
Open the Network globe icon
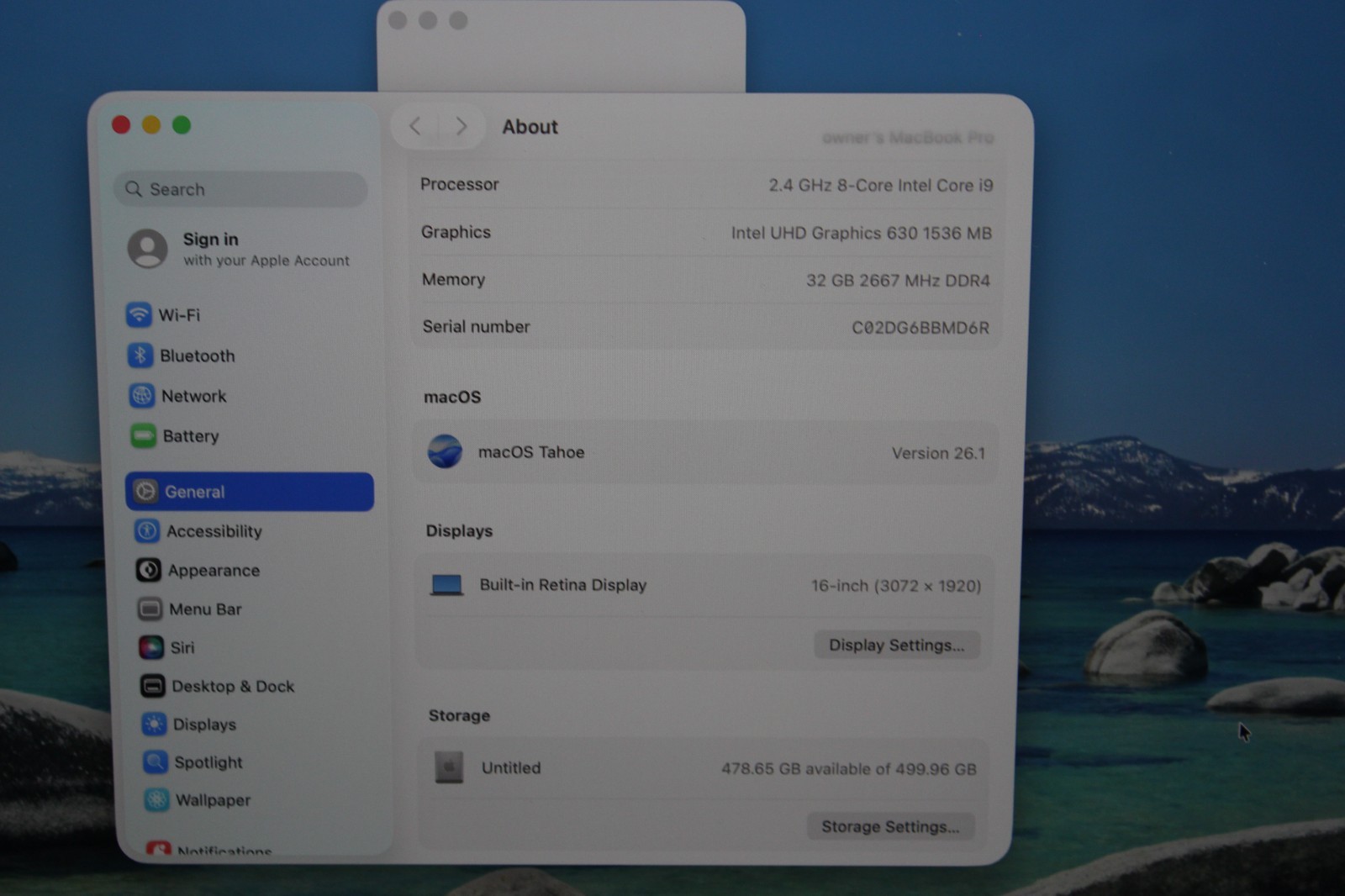[142, 395]
